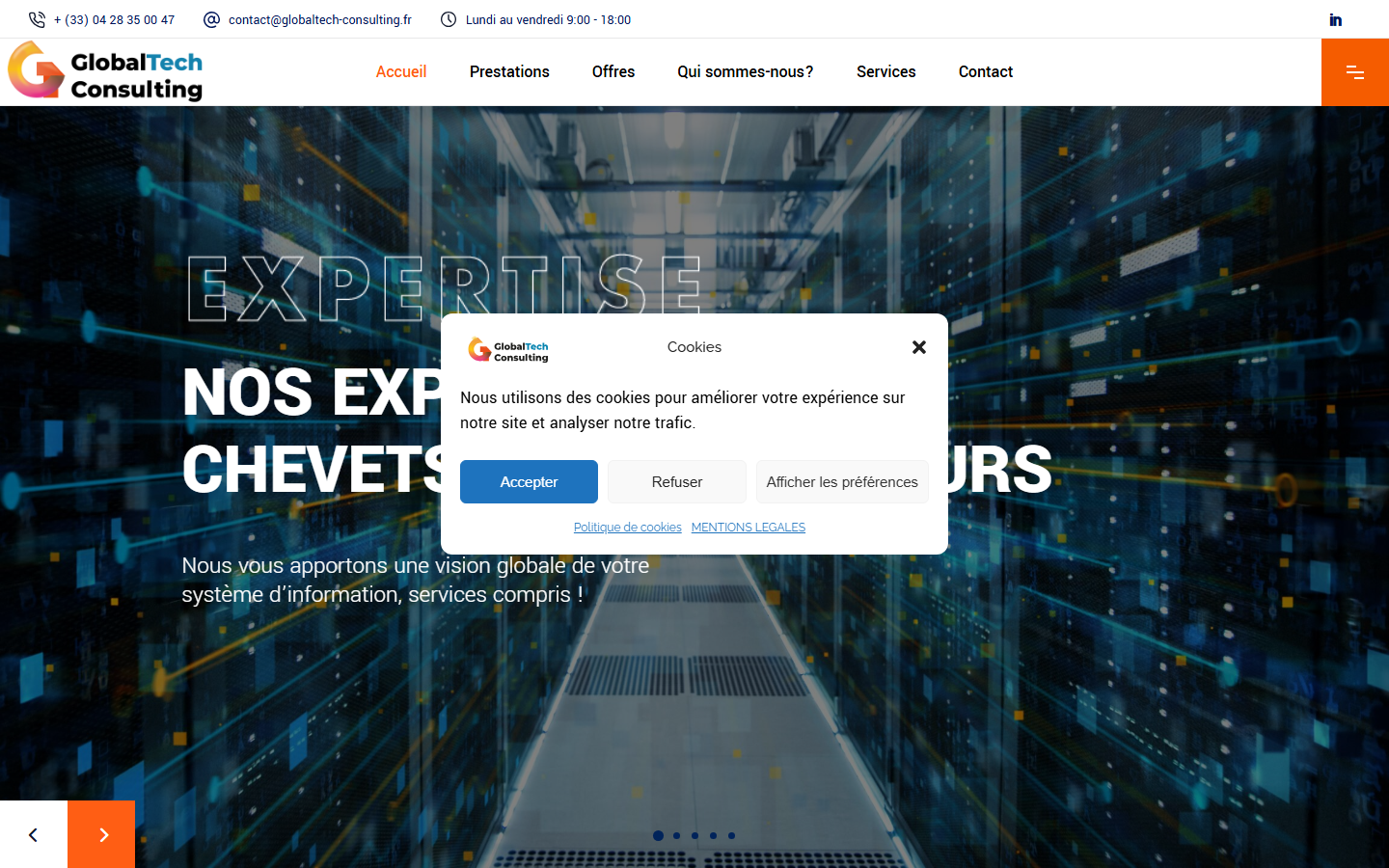Click contact@globaltech-consulting.fr email link

point(320,19)
